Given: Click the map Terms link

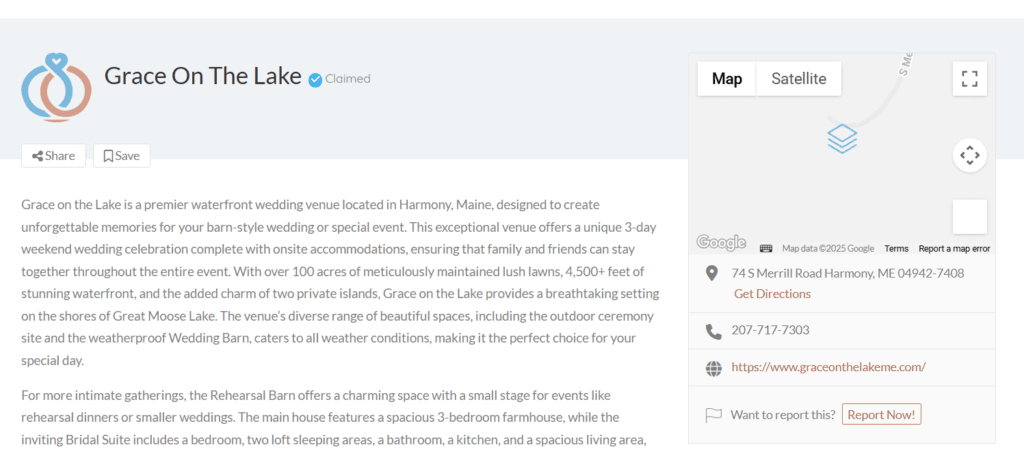Looking at the screenshot, I should tap(896, 248).
